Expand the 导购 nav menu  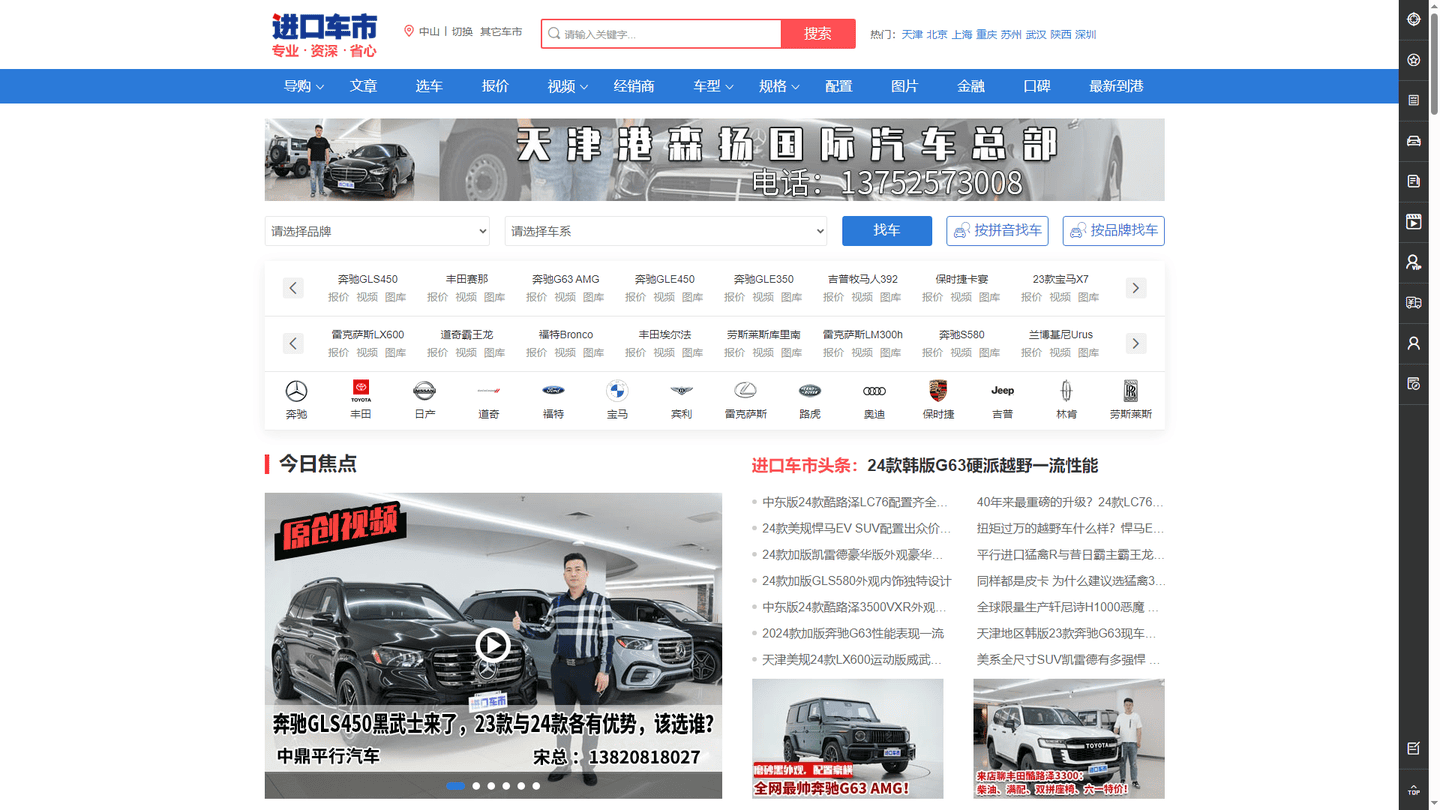pyautogui.click(x=304, y=86)
